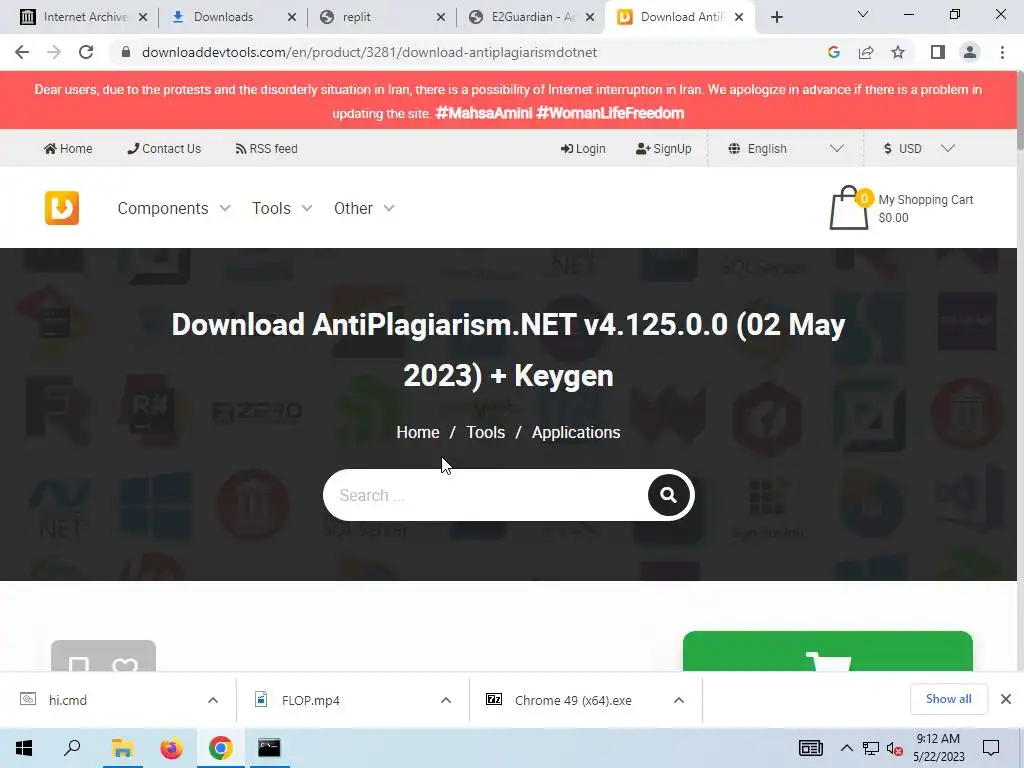Click the Login link

coord(583,149)
